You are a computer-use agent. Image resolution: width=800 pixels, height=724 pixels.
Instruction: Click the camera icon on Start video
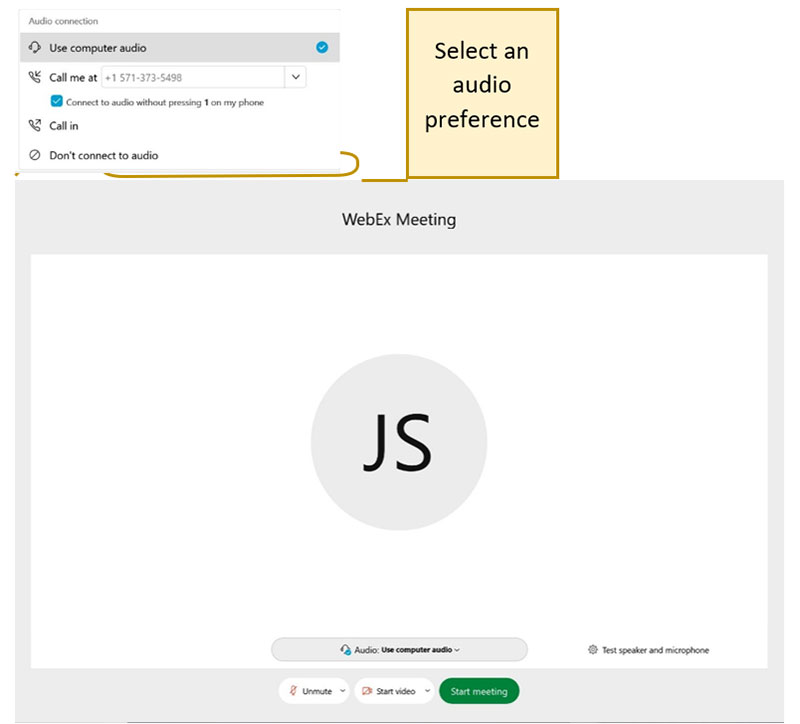[367, 691]
